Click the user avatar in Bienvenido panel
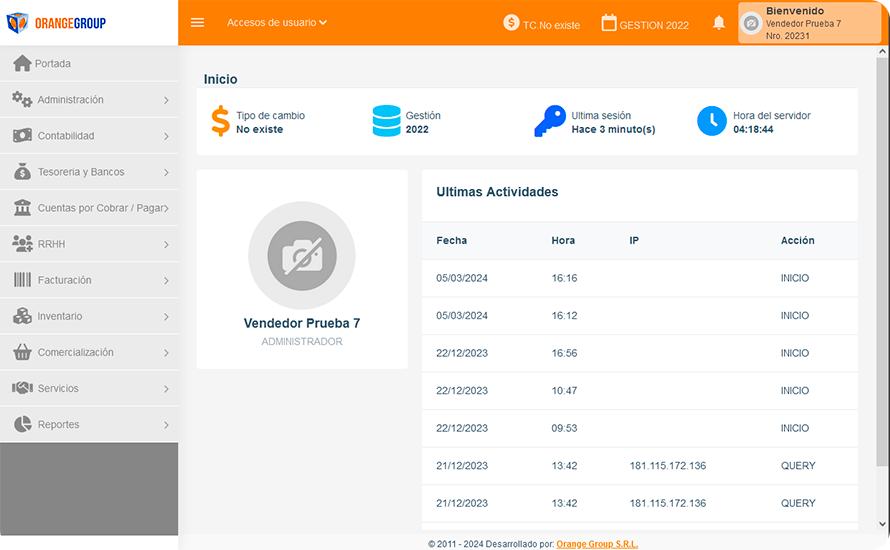The image size is (890, 550). 751,23
